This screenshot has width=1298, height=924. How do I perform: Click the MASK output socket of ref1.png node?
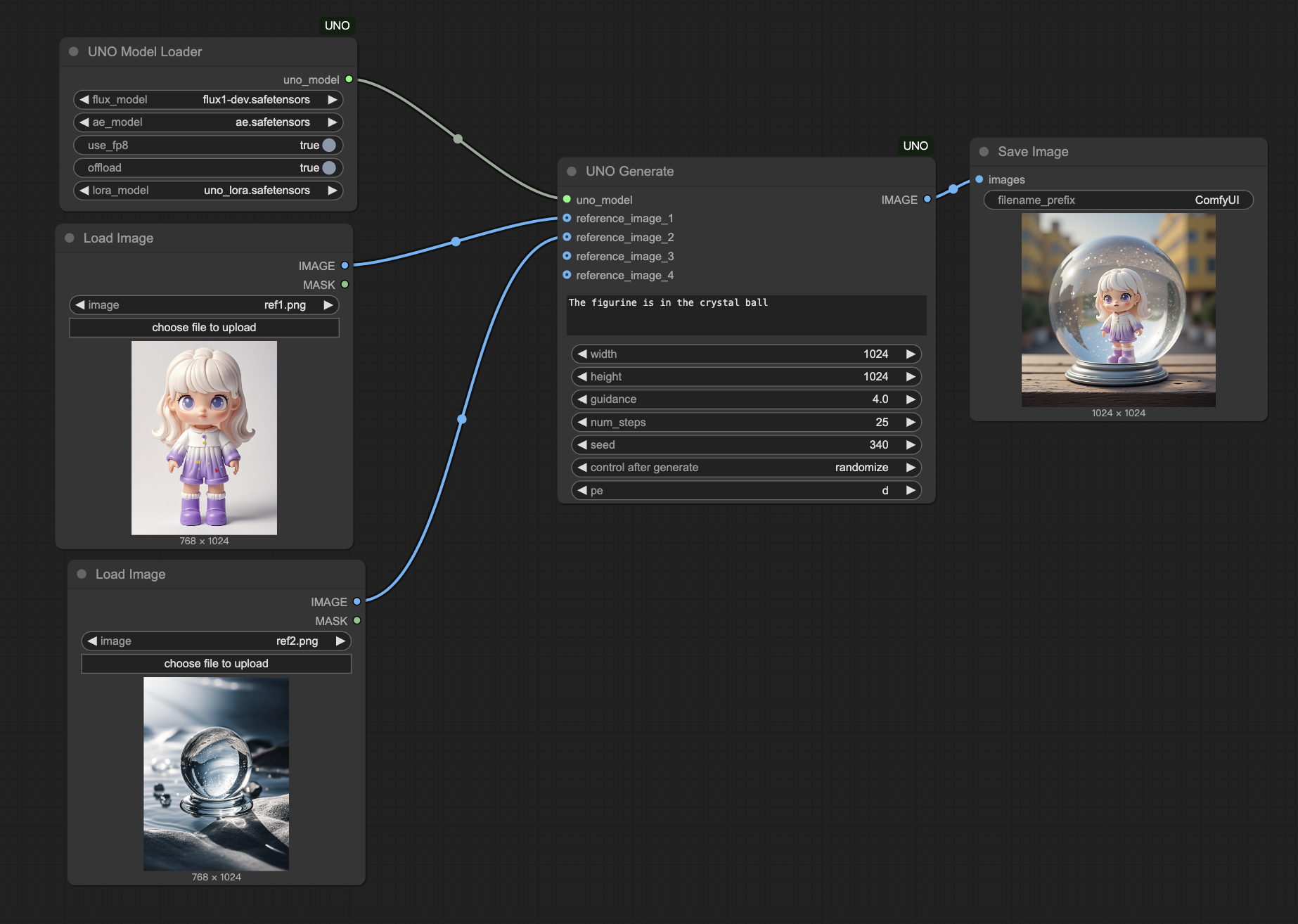(x=345, y=284)
